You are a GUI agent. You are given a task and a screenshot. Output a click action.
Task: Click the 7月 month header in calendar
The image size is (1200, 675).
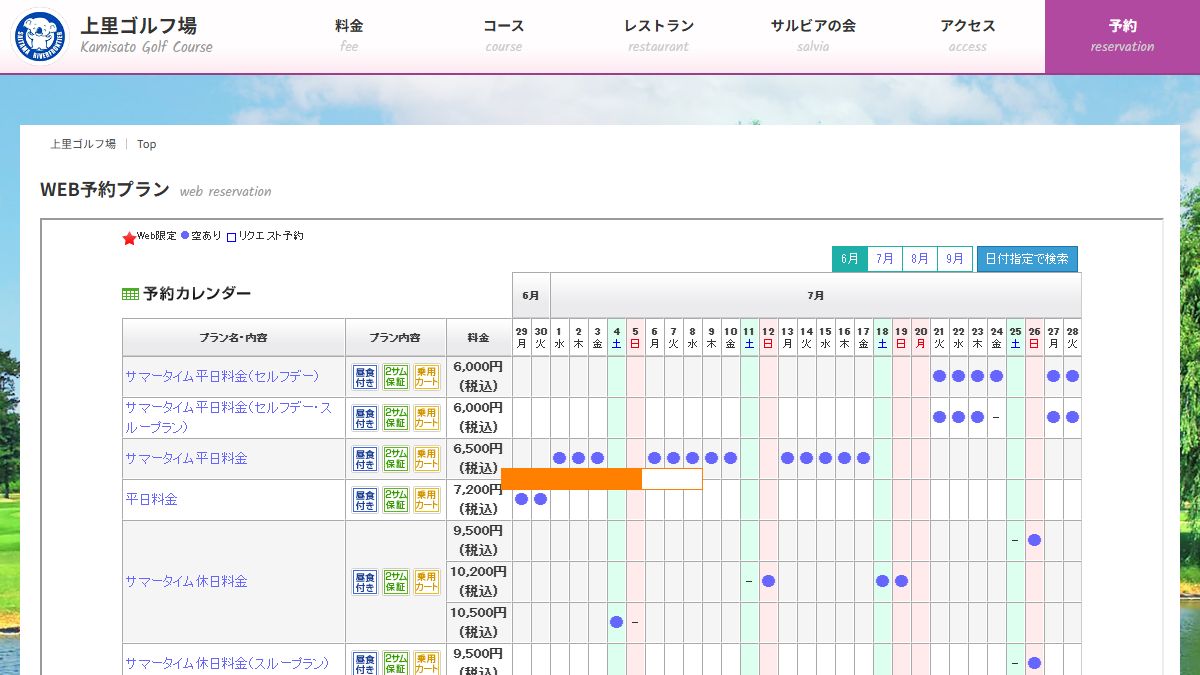pos(816,296)
